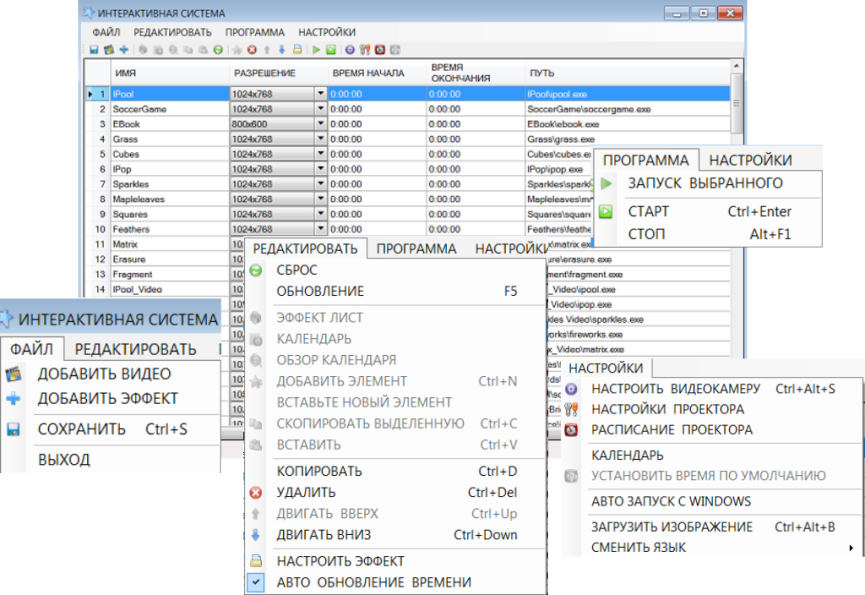Click the icon beside НАСТРОИТЬ ВИДЕОКАМЕРУ
The height and width of the screenshot is (595, 865).
pos(571,388)
